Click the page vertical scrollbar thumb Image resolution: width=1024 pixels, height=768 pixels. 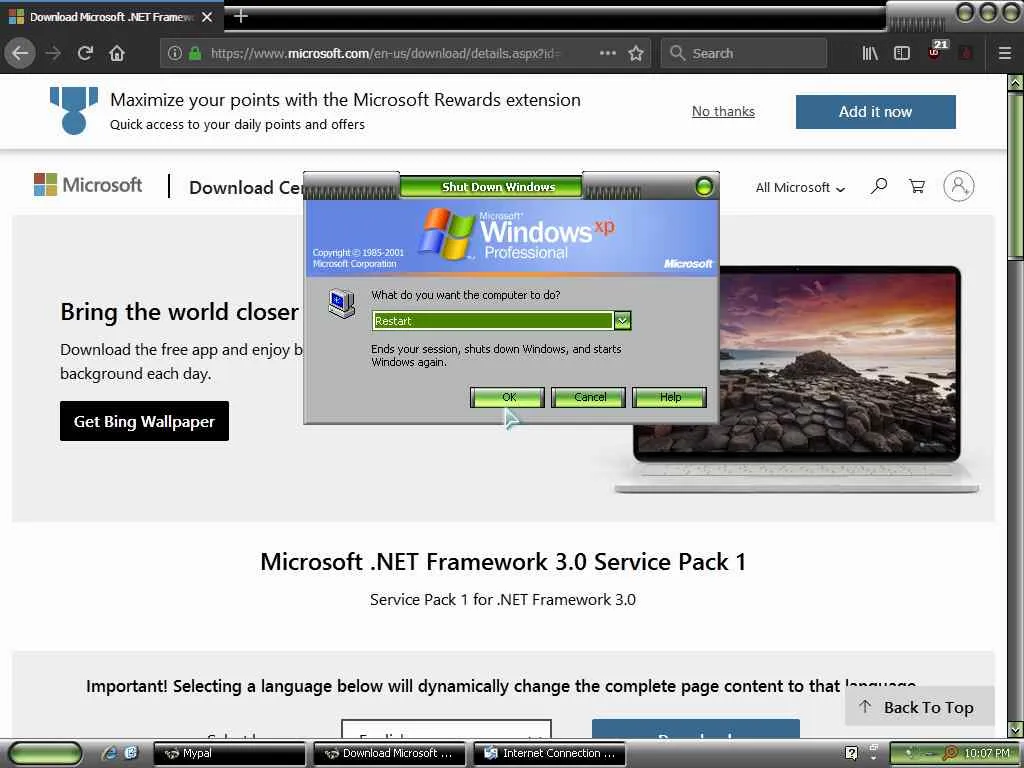pos(1016,176)
